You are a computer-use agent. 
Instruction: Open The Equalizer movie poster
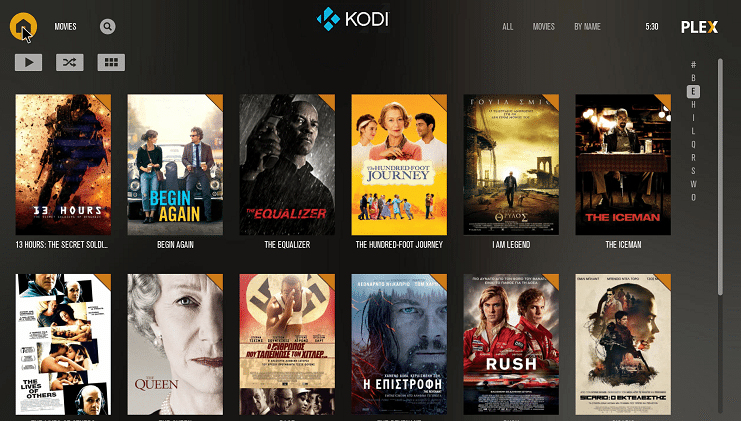(x=287, y=164)
